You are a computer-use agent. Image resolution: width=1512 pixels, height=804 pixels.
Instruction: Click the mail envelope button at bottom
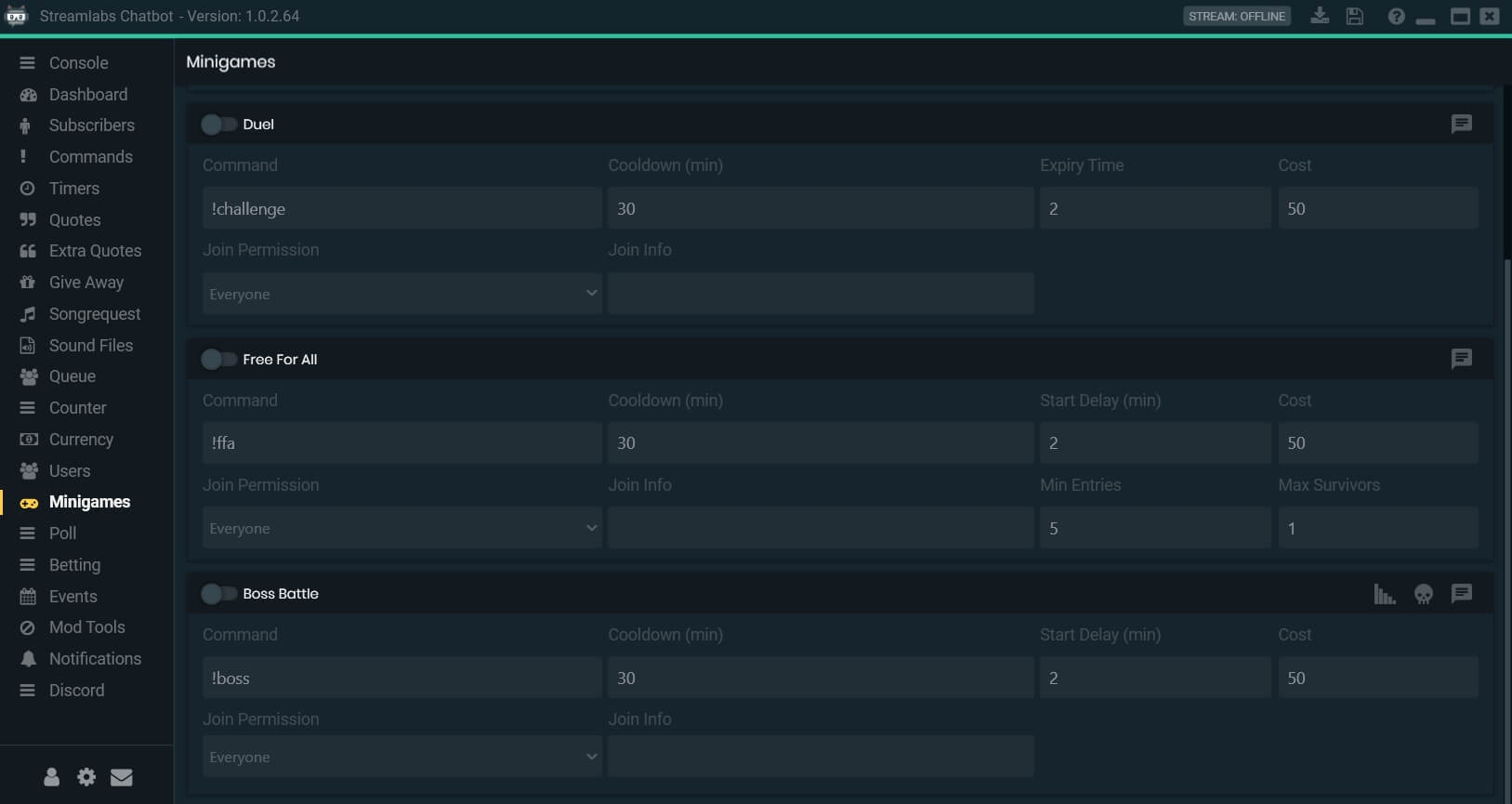coord(122,777)
